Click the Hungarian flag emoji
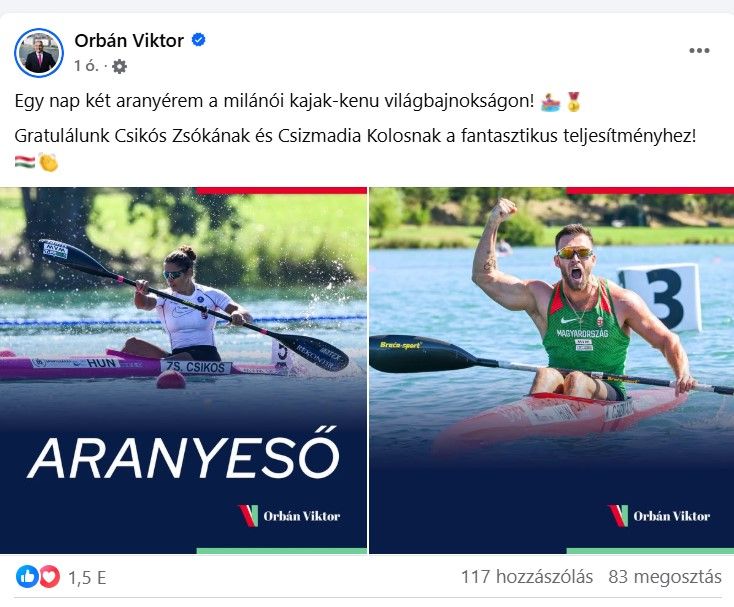Image resolution: width=734 pixels, height=607 pixels. [x=24, y=162]
